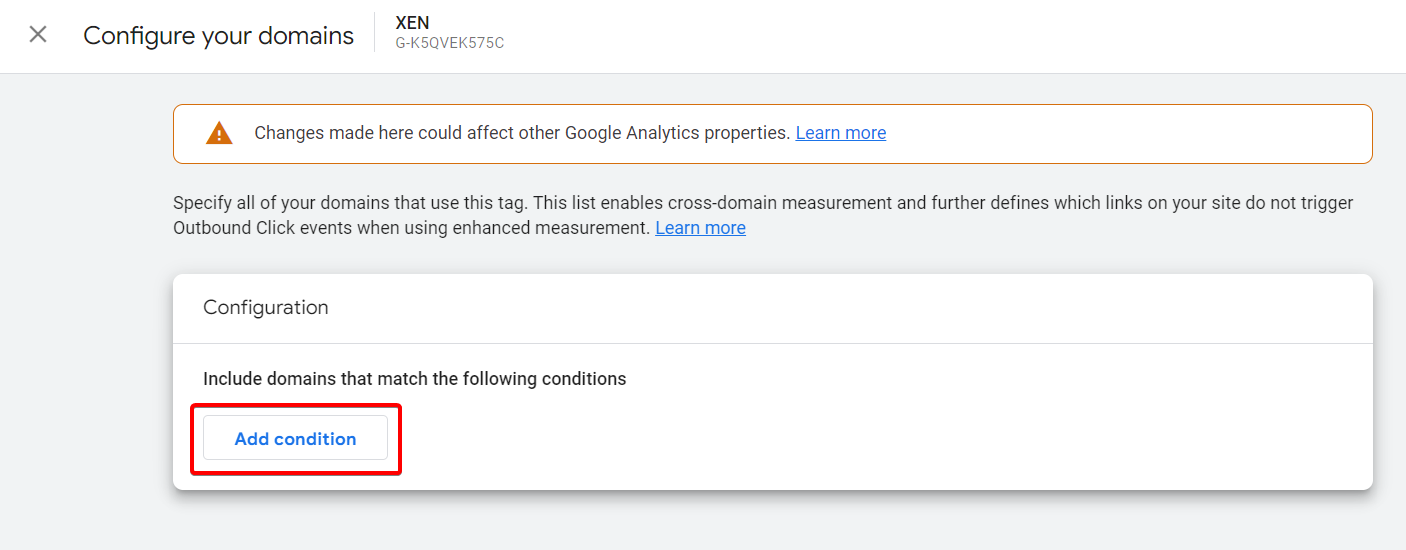Viewport: 1406px width, 550px height.
Task: Click the Add condition button
Action: [295, 438]
